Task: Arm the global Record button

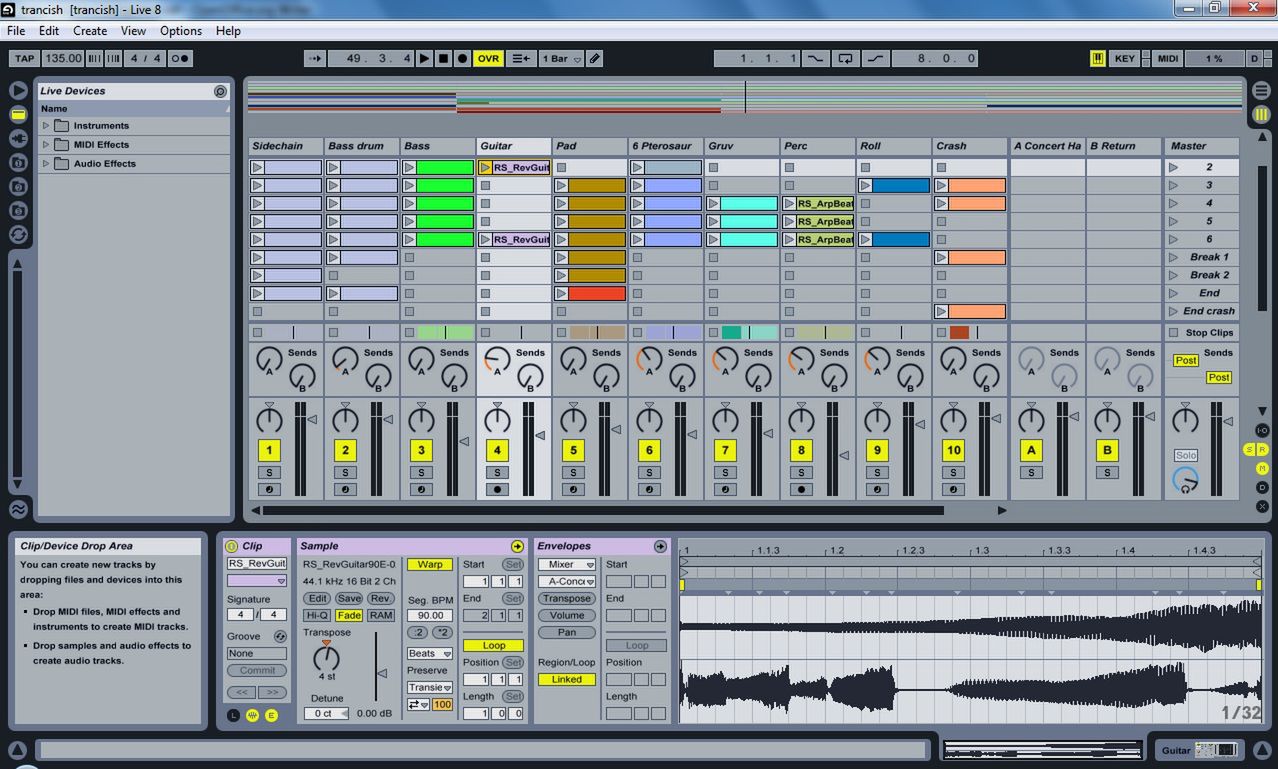Action: click(462, 59)
